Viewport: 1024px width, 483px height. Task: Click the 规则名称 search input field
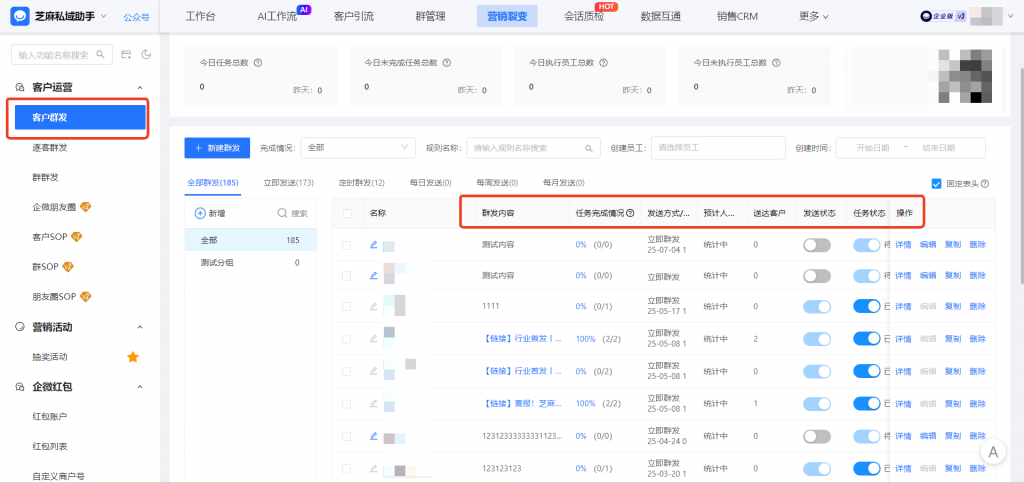[x=534, y=148]
